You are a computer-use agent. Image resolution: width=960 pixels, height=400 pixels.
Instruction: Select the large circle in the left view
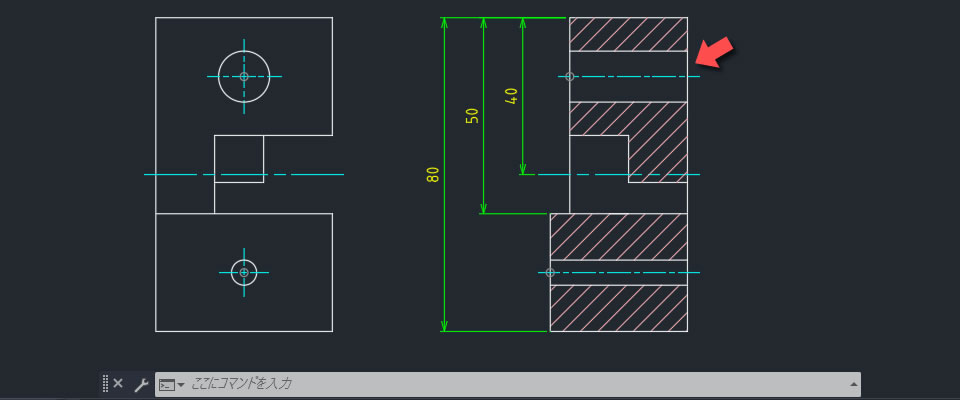(x=244, y=77)
